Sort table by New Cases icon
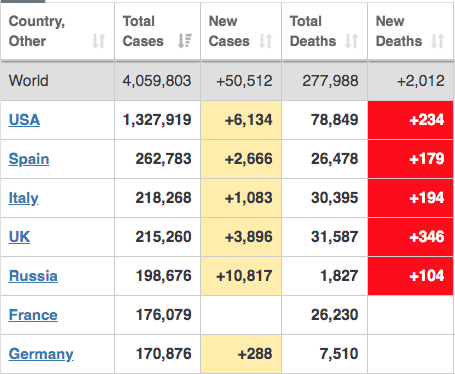Viewport: 455px width, 374px height. 266,41
